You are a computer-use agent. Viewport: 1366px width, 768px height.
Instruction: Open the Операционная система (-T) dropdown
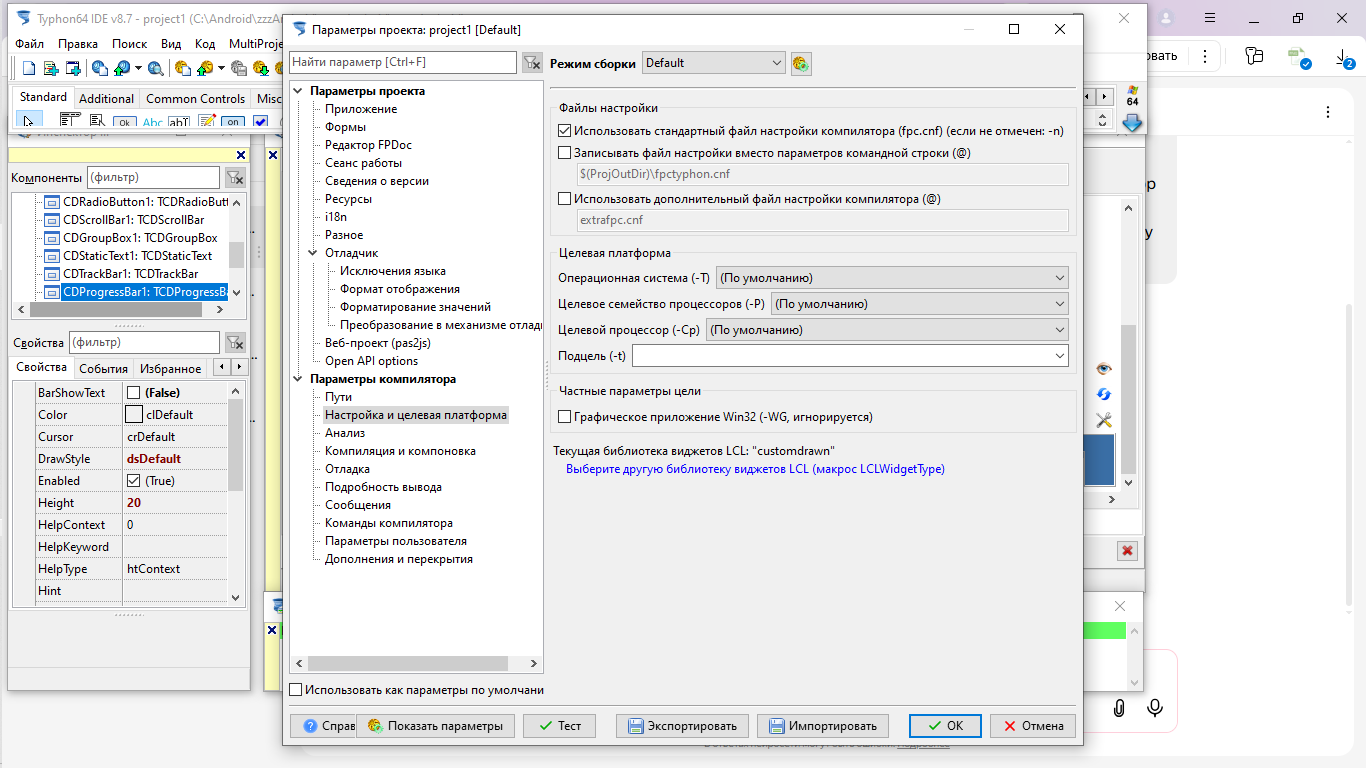pyautogui.click(x=892, y=278)
